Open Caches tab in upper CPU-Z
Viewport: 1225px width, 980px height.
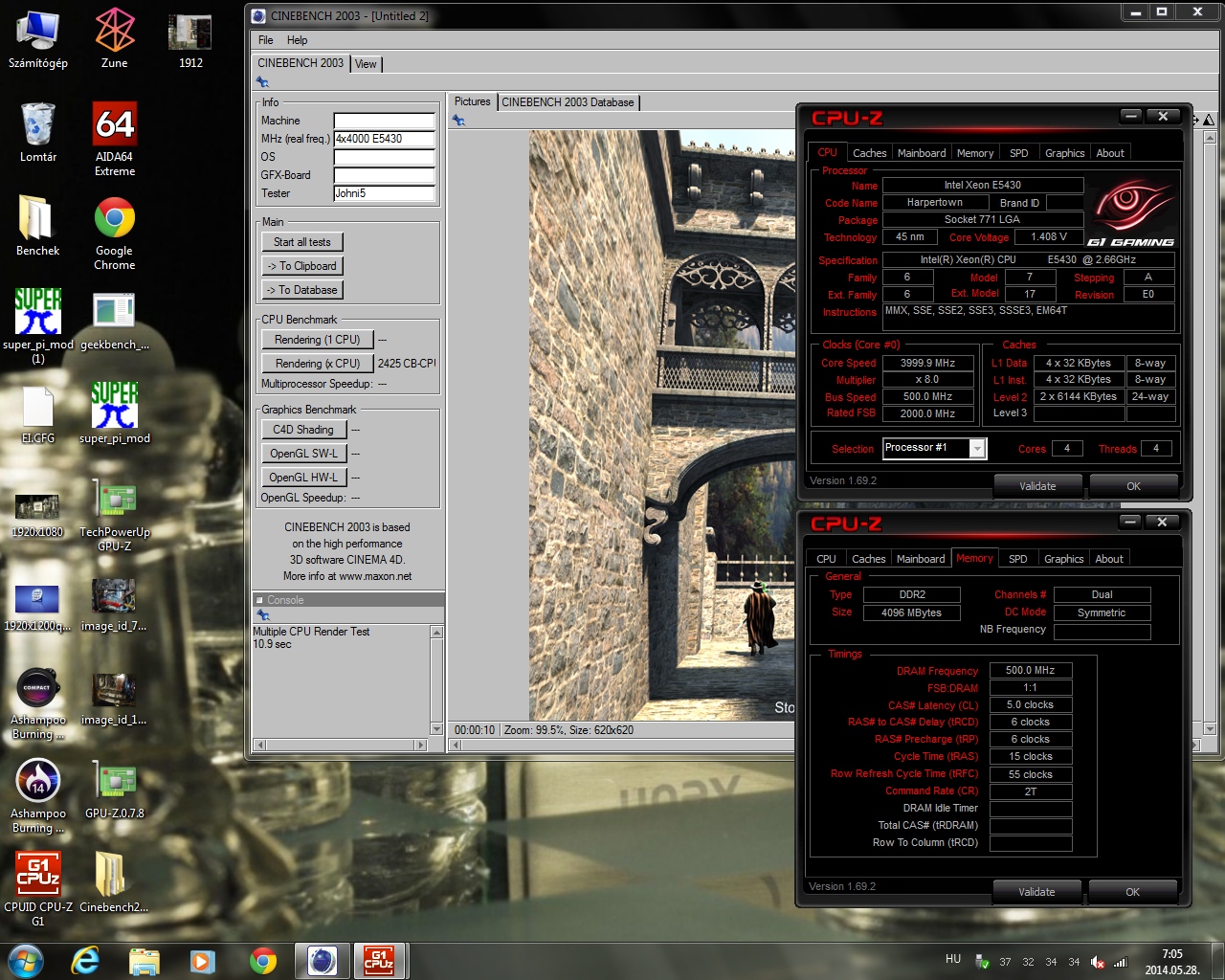(869, 153)
